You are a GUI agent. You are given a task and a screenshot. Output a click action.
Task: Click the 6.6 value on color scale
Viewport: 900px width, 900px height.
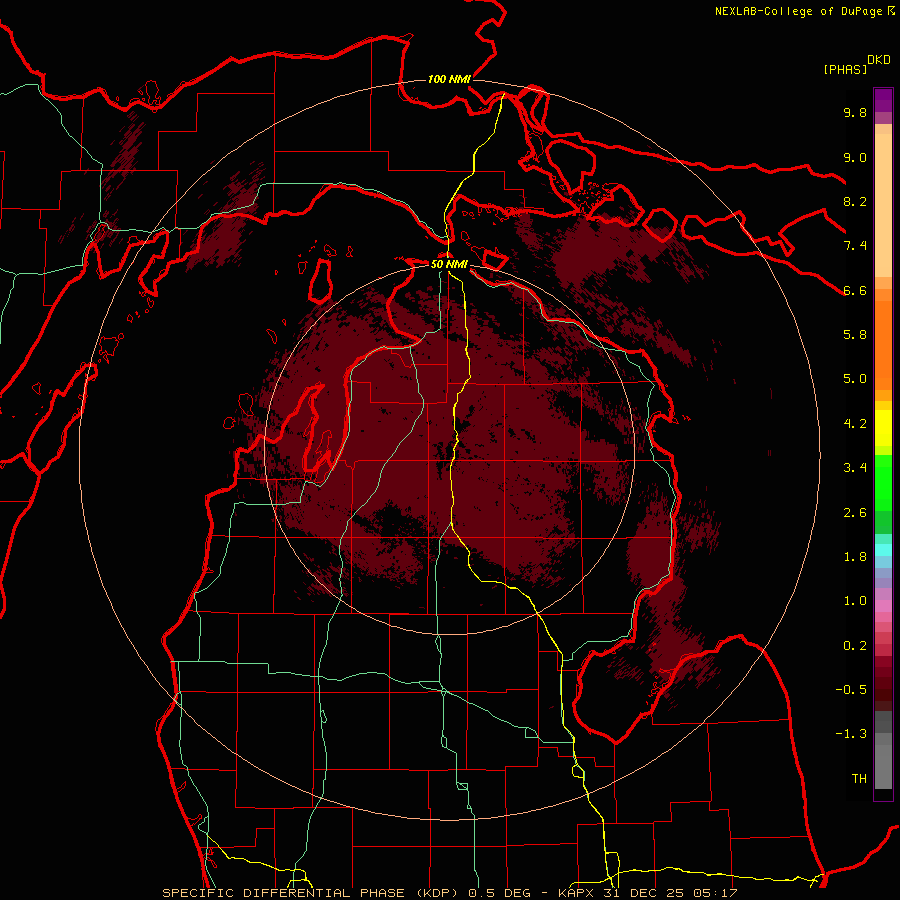[x=855, y=290]
